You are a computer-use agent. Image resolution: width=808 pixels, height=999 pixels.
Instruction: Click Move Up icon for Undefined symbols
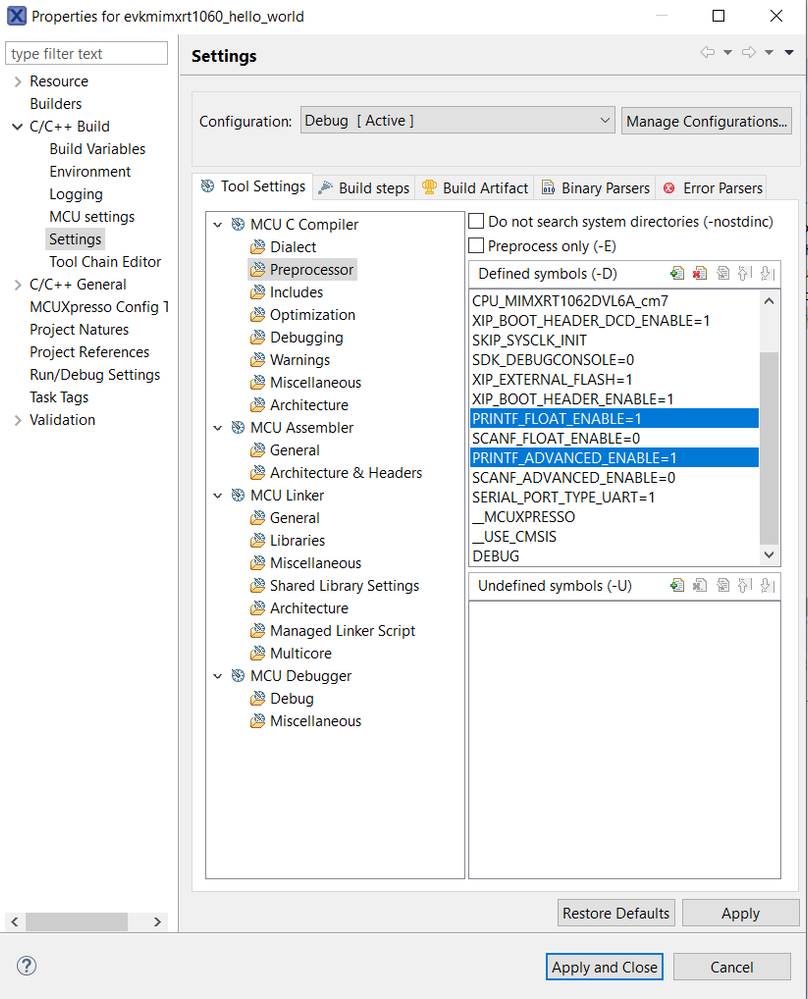745,585
